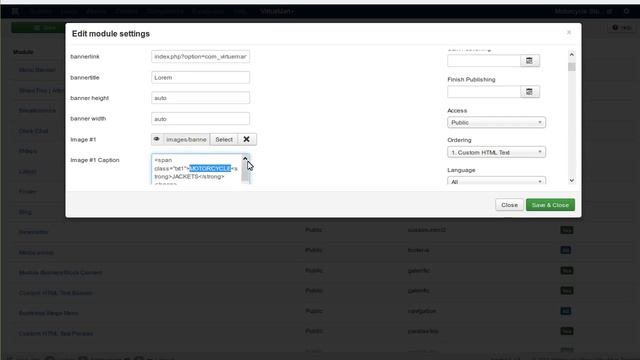Click the Finish Publishing date field
This screenshot has width=640, height=360.
pyautogui.click(x=484, y=92)
